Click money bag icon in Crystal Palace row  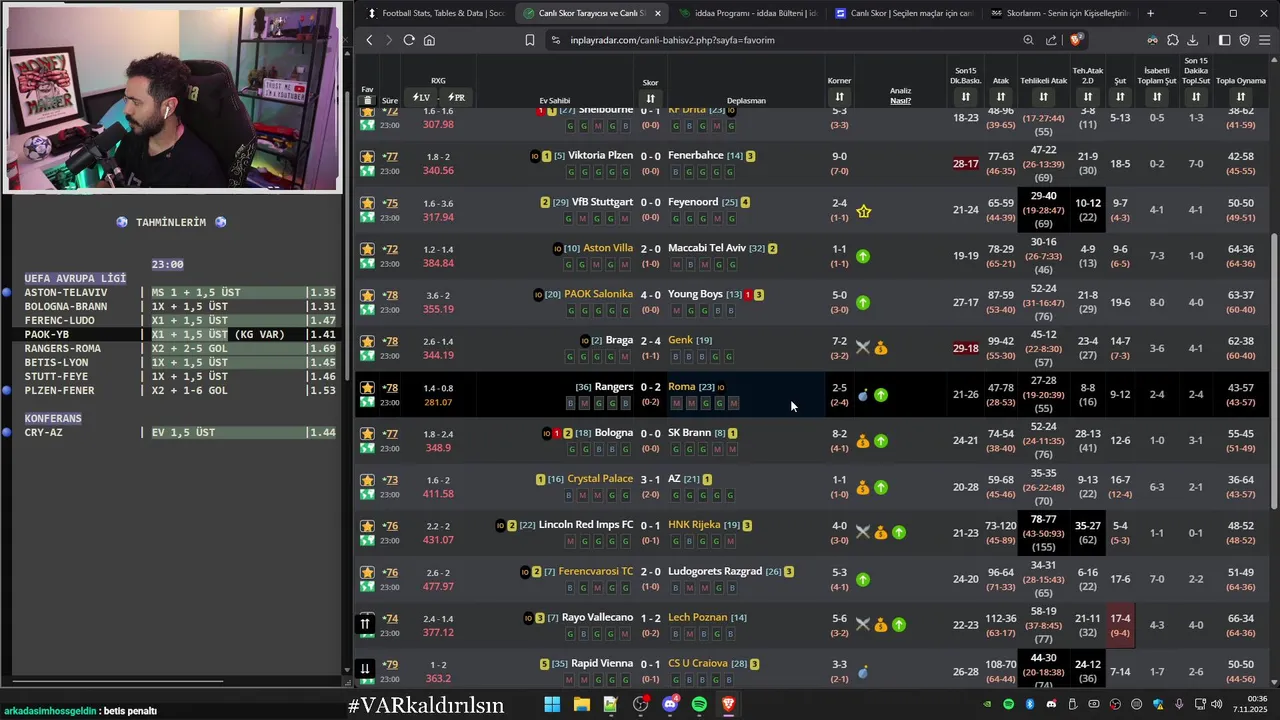(x=863, y=487)
